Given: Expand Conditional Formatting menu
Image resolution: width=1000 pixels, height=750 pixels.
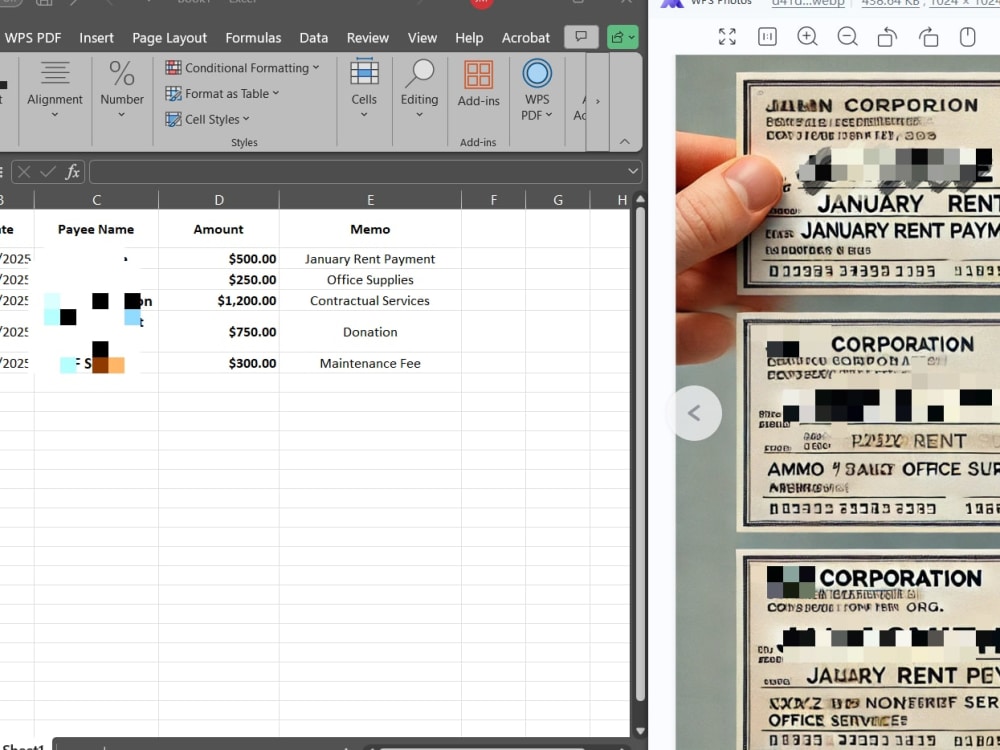Looking at the screenshot, I should click(242, 68).
